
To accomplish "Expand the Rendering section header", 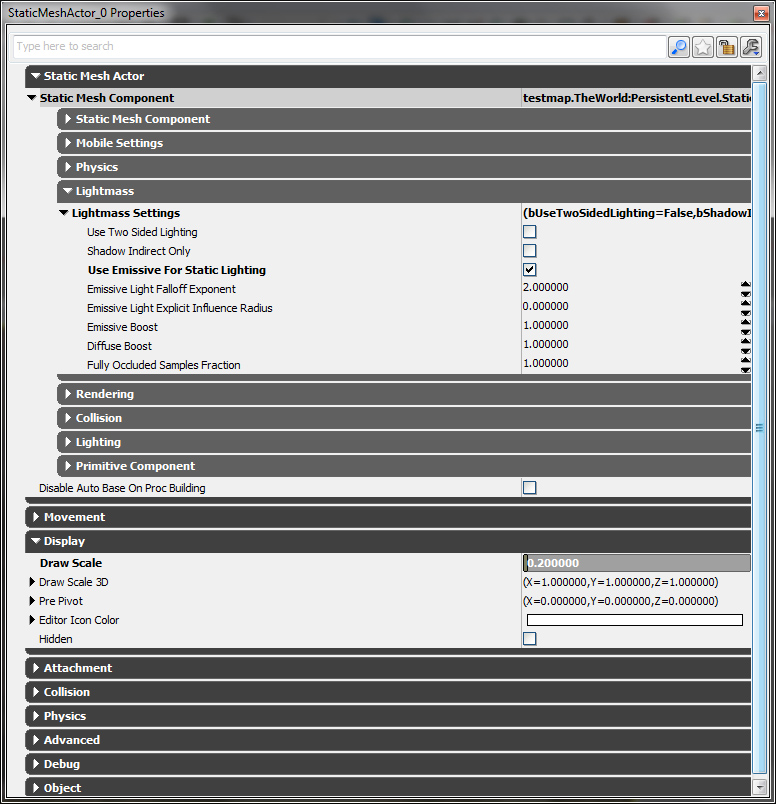I will point(68,394).
